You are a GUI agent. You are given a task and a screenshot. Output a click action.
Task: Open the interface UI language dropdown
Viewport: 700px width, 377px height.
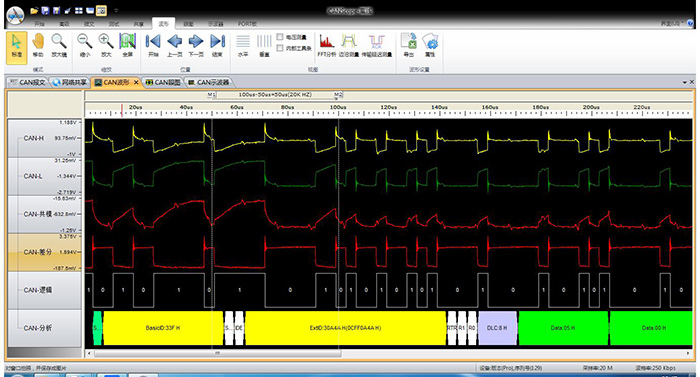pos(672,23)
